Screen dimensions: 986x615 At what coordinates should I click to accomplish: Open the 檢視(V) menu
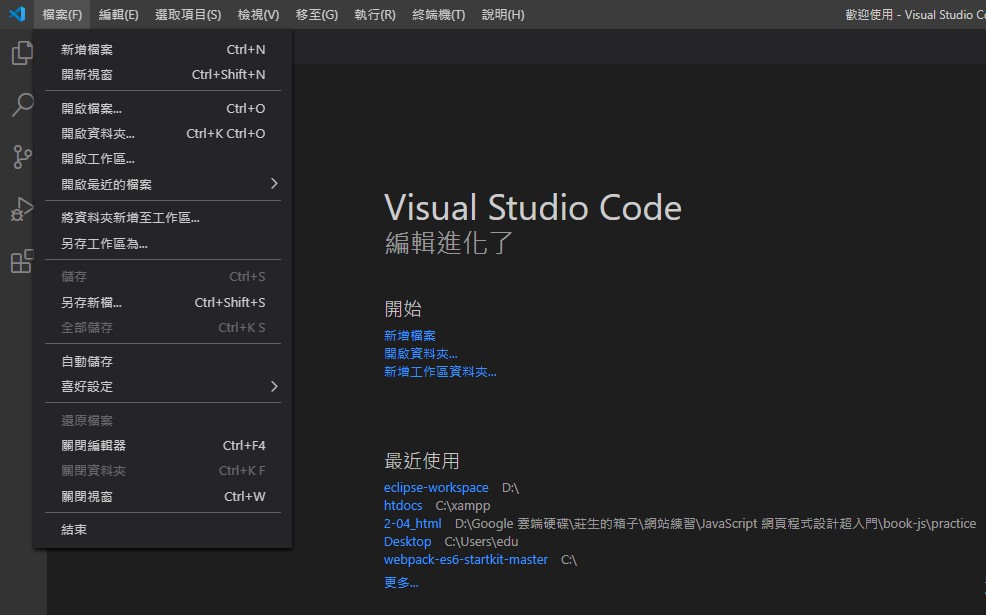[x=258, y=14]
